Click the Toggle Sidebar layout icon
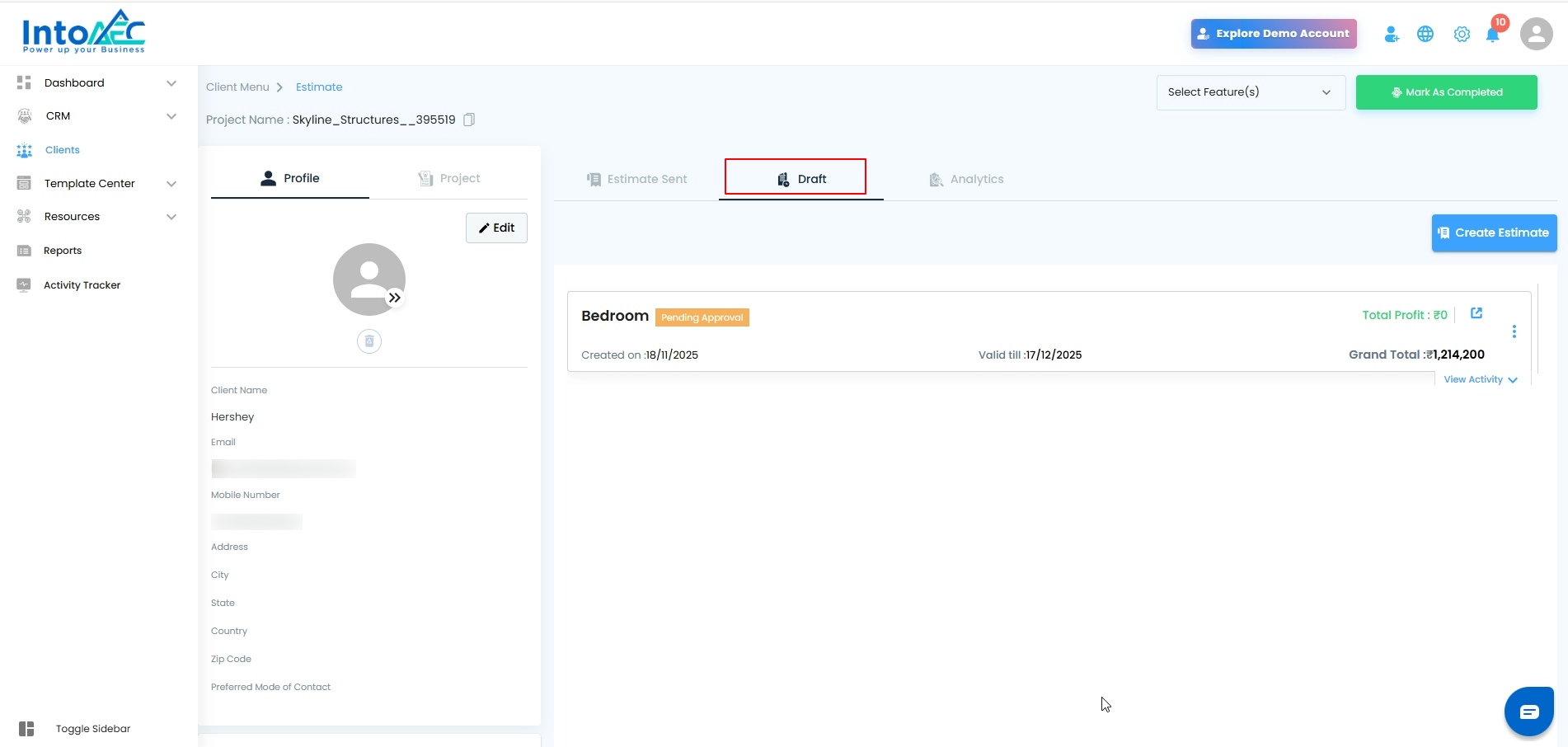This screenshot has height=747, width=1568. click(26, 729)
